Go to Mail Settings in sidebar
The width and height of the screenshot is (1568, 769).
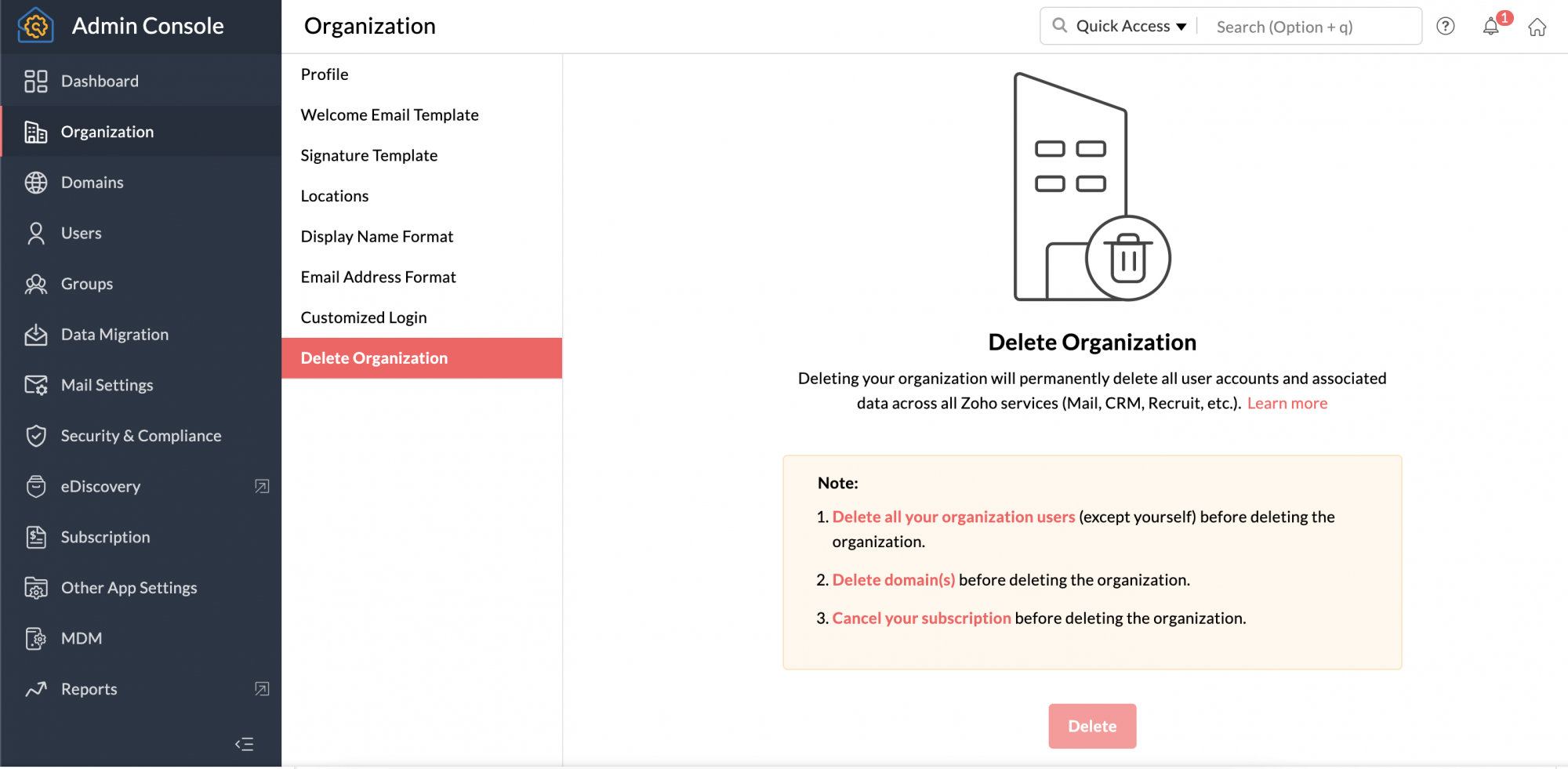107,386
